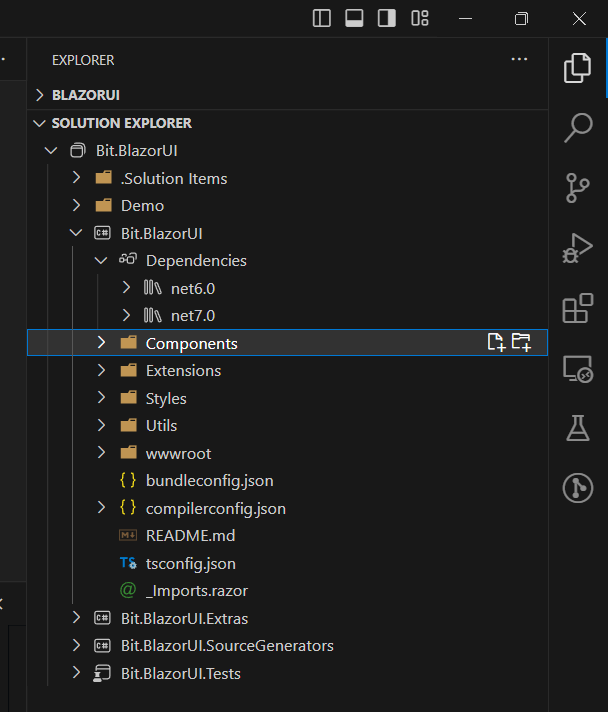Expand the Styles folder
This screenshot has width=608, height=712.
(x=101, y=398)
